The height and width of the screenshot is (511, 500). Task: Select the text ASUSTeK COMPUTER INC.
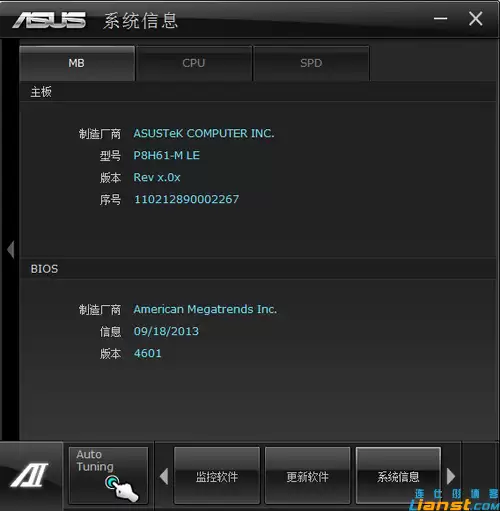(x=204, y=133)
